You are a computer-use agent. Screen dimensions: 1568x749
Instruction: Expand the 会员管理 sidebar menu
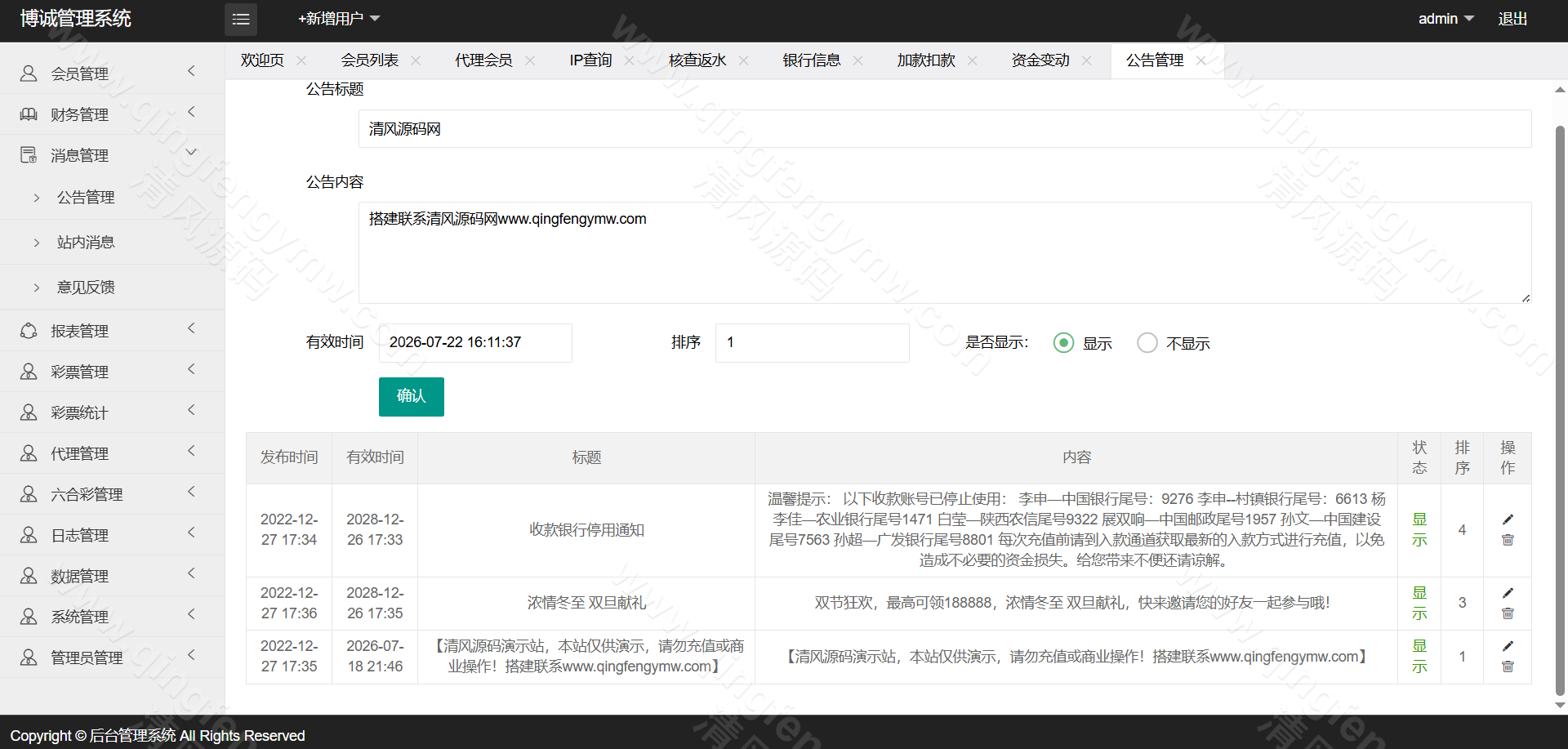click(x=112, y=74)
